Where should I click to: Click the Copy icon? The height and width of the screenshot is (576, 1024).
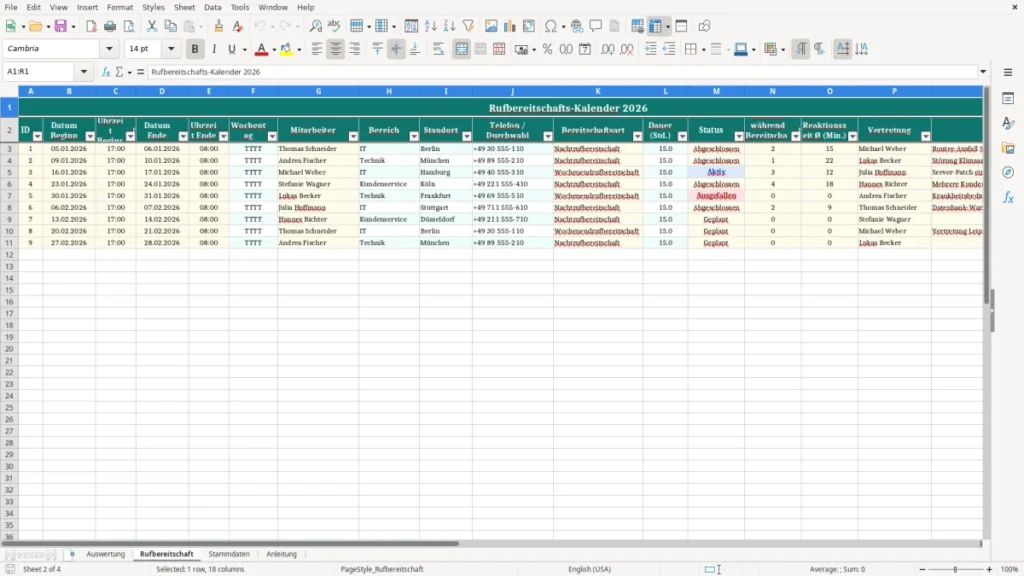click(170, 26)
